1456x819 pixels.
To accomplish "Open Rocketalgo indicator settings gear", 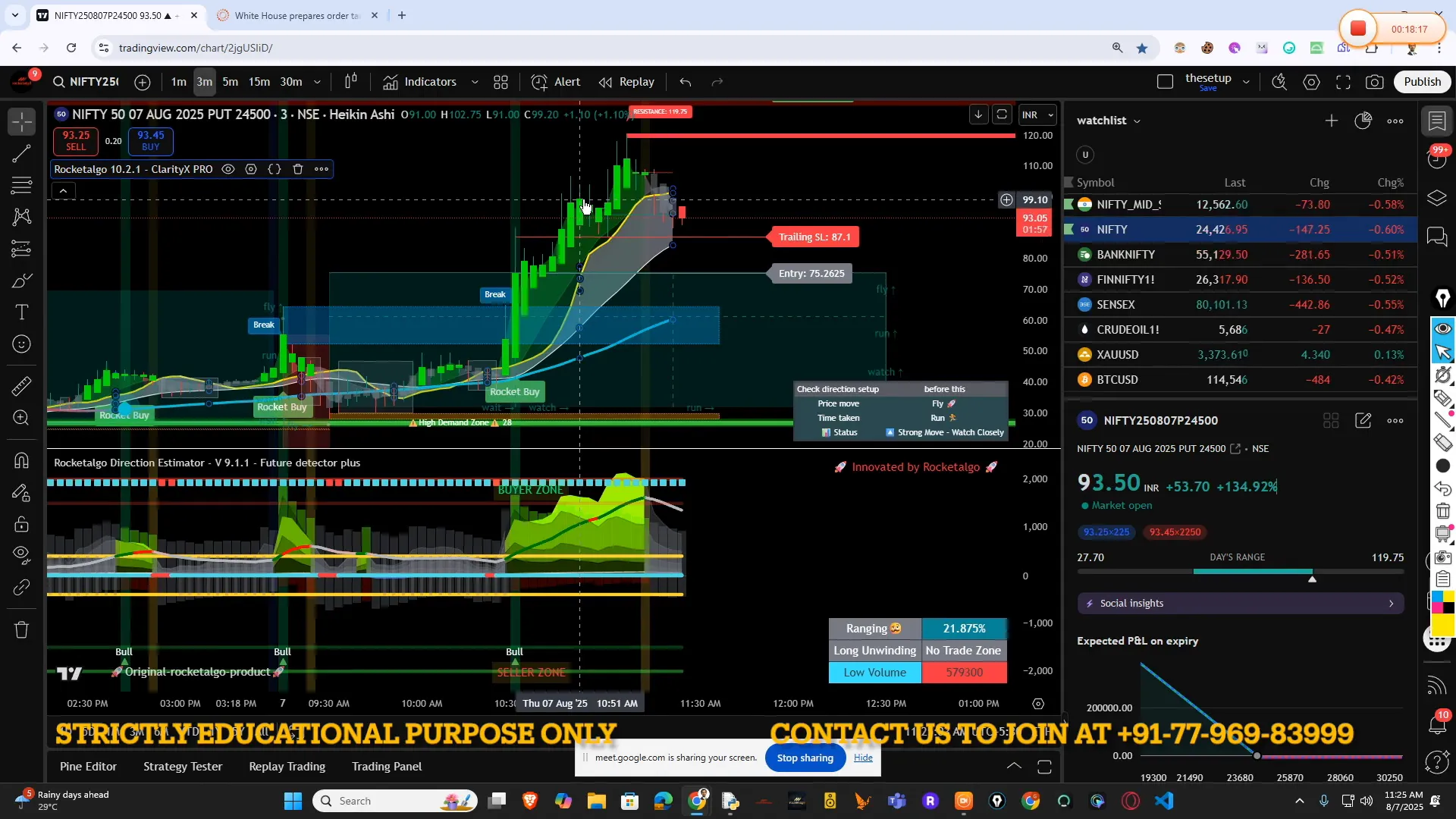I will (x=251, y=169).
